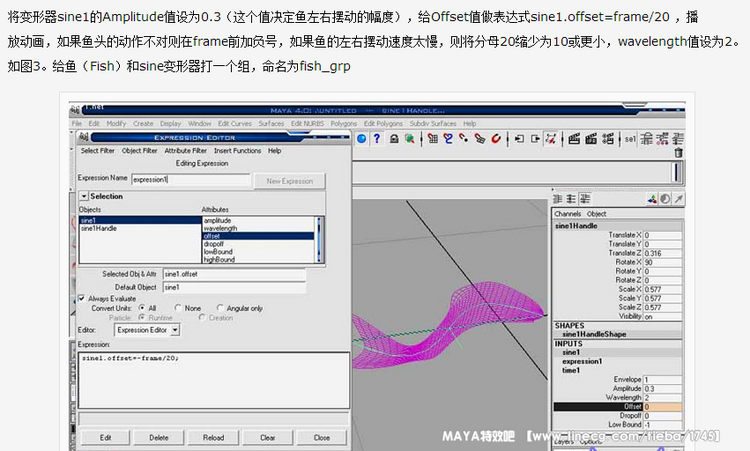Click the question mark help icon
Screen dimensions: 750x451
point(377,139)
